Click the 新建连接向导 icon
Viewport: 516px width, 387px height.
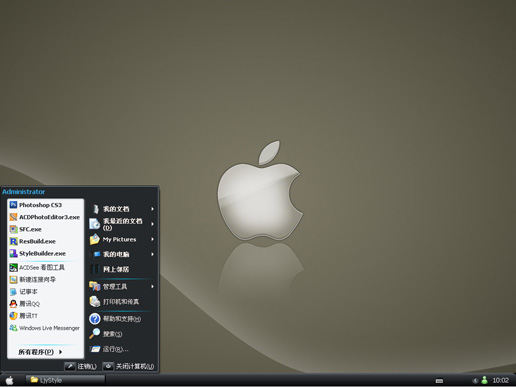pos(13,279)
